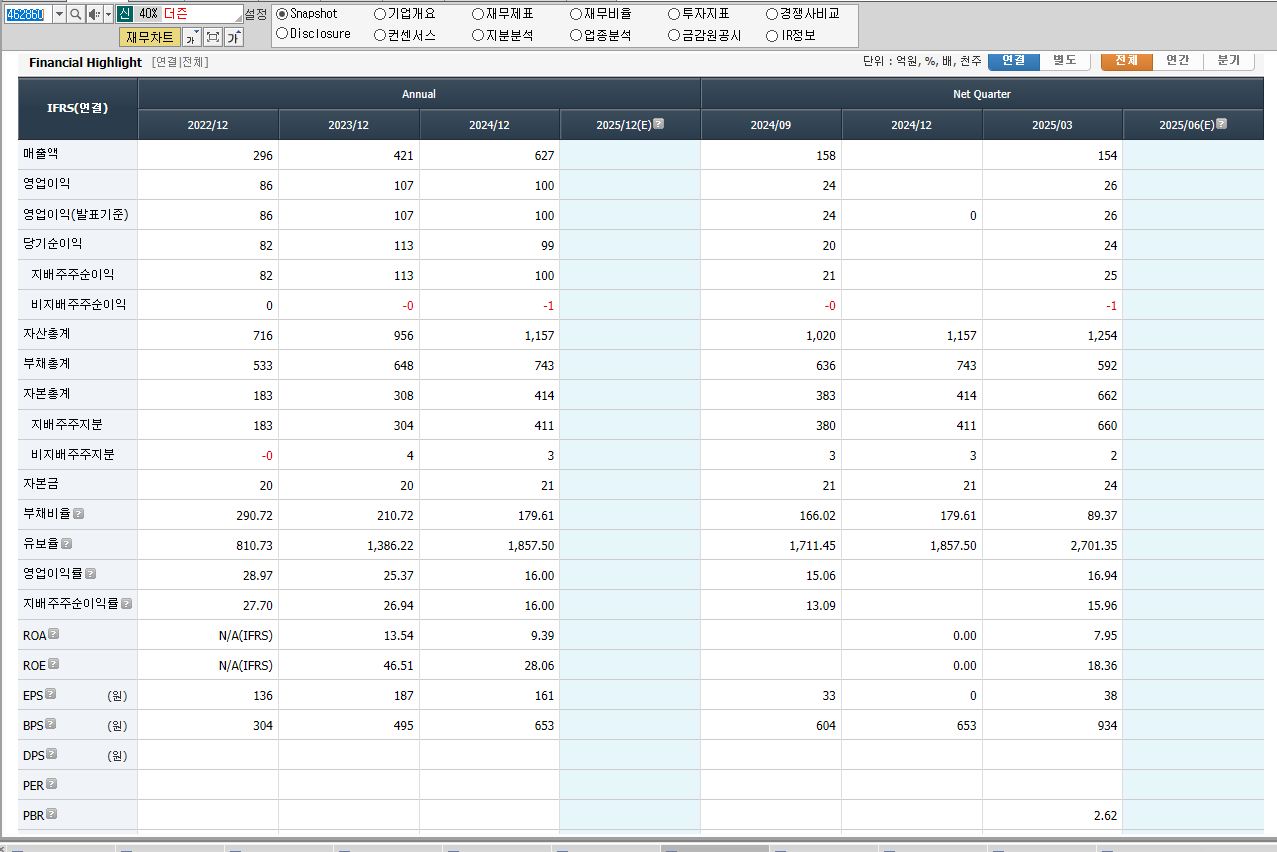Select the 경쟁사비교 radio button
This screenshot has width=1277, height=852.
(x=772, y=14)
